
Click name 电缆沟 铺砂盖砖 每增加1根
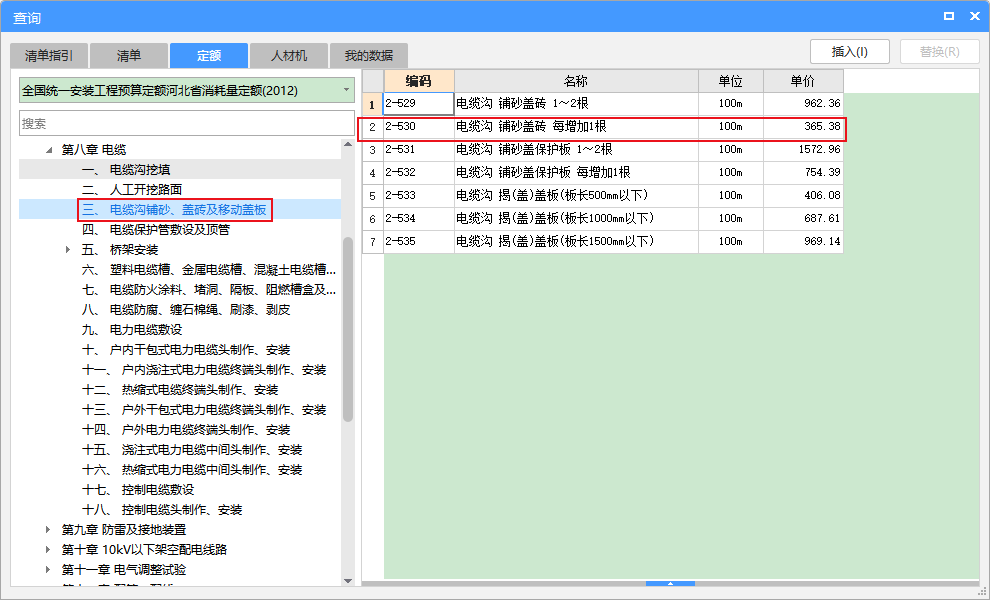(x=531, y=126)
